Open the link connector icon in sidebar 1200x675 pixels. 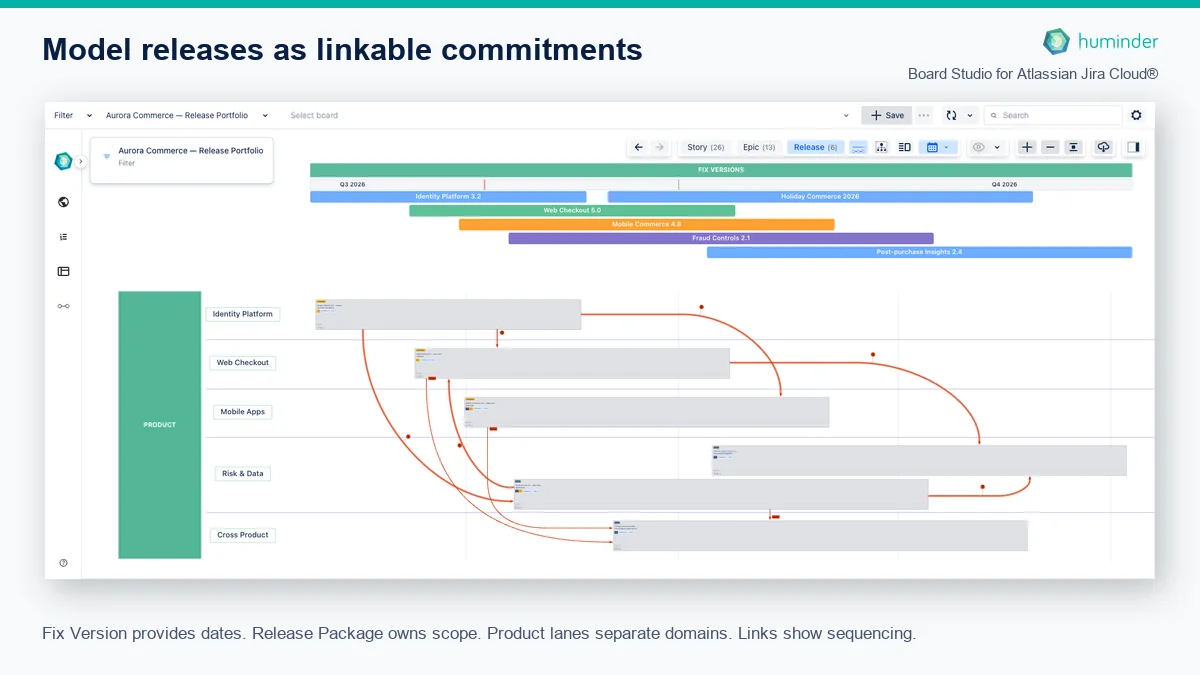pyautogui.click(x=63, y=306)
